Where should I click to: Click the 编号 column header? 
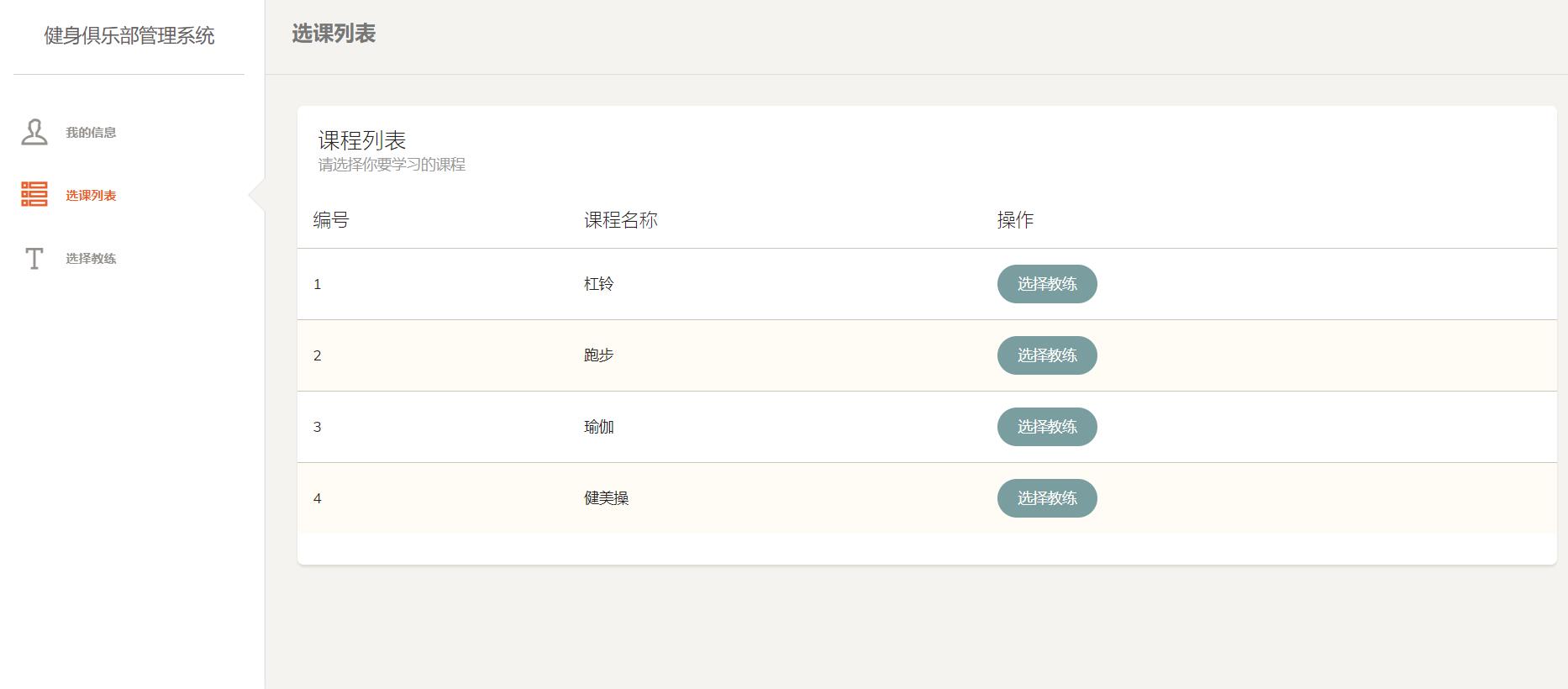(x=331, y=220)
